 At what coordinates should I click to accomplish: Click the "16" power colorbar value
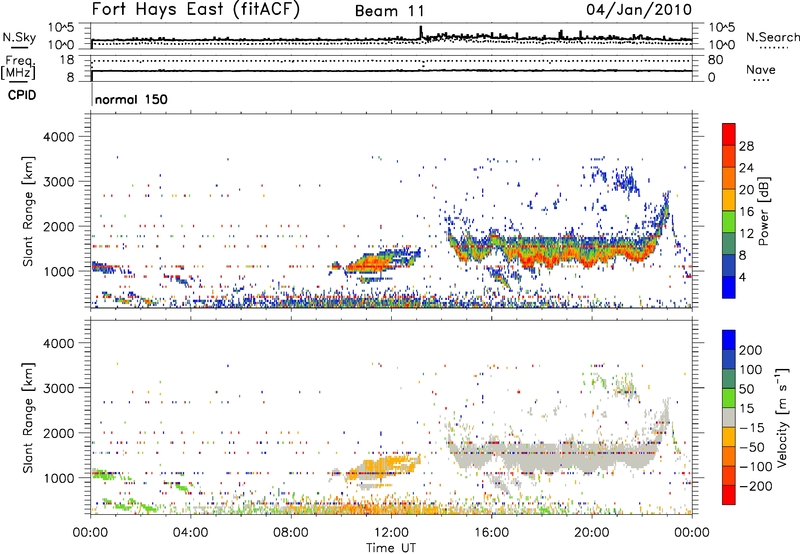point(746,212)
